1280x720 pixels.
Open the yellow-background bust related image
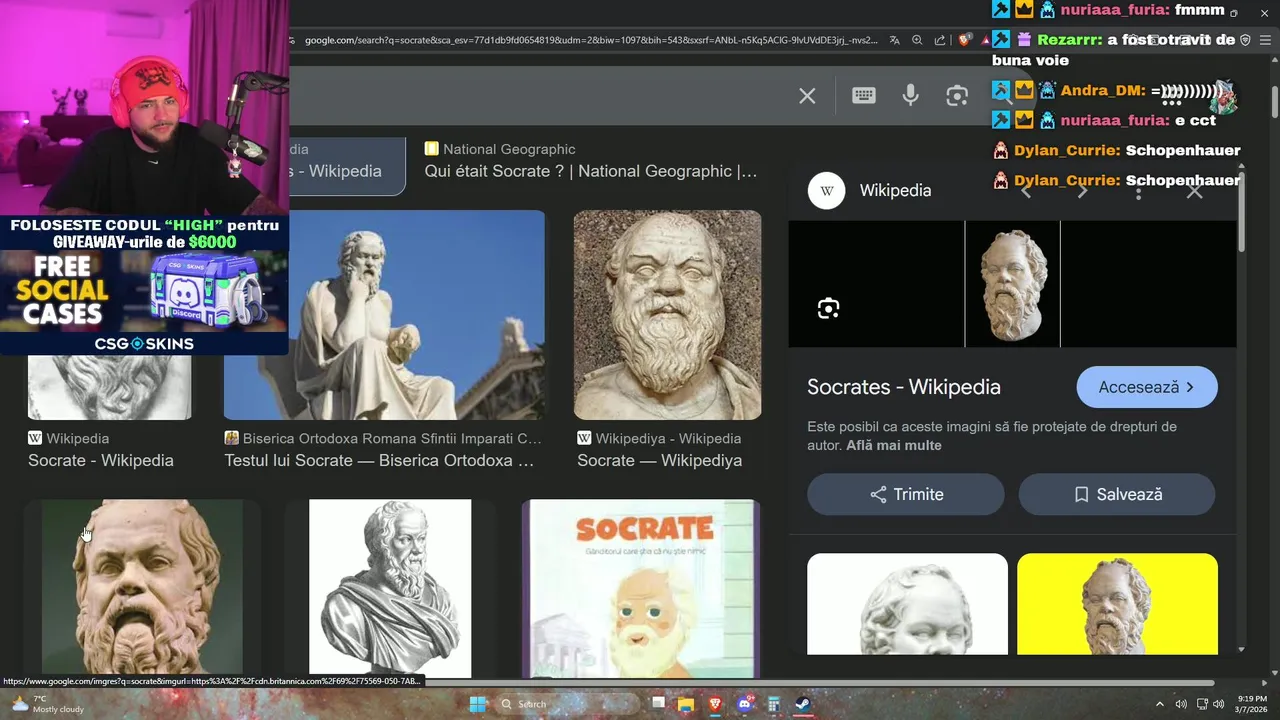pyautogui.click(x=1117, y=604)
